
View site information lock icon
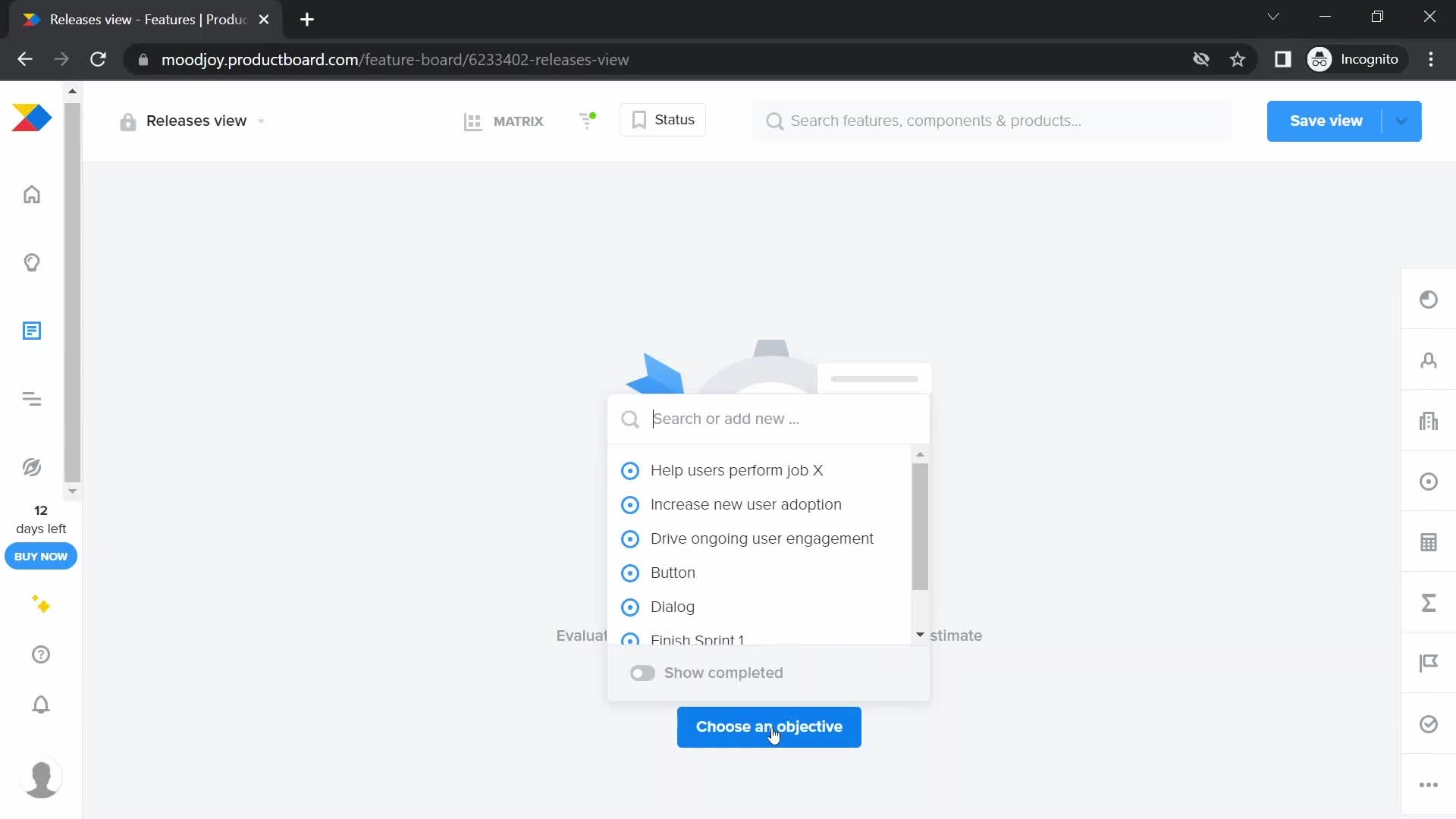[x=143, y=60]
